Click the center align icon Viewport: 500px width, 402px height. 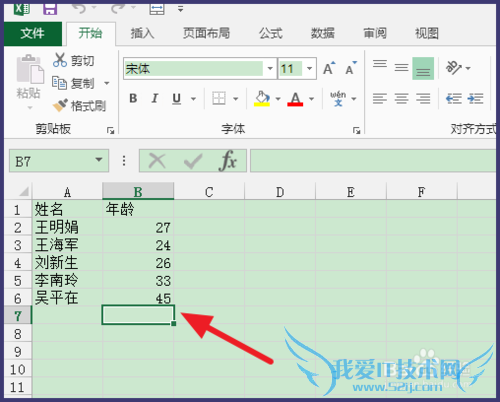point(401,98)
